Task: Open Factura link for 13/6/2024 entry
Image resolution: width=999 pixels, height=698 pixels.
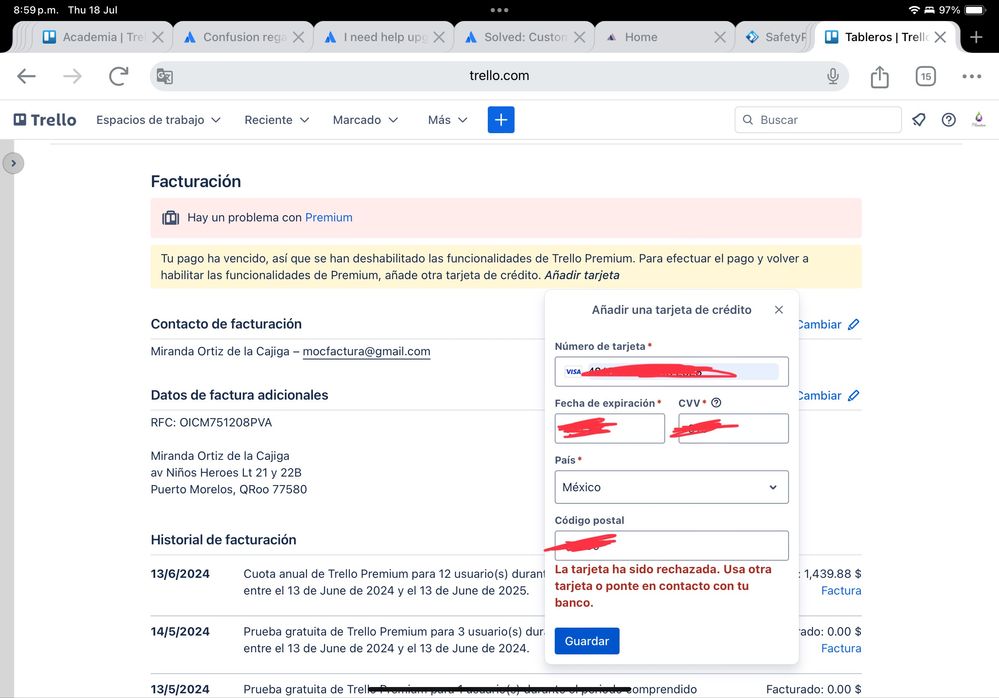Action: [841, 590]
